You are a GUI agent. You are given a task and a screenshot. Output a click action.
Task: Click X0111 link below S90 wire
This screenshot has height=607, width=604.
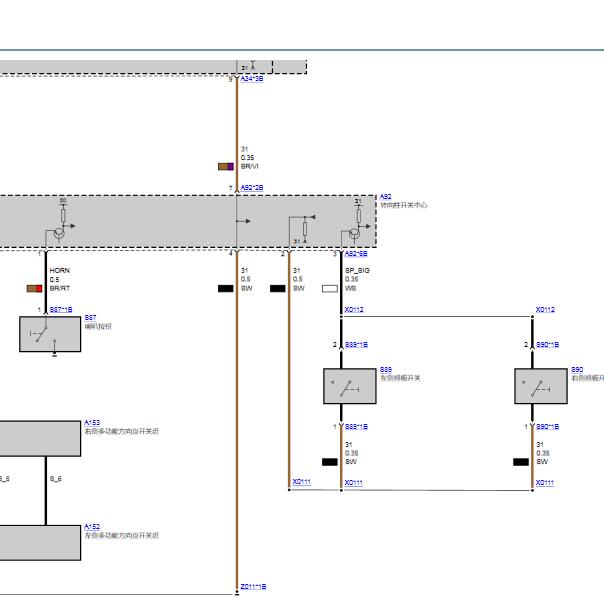point(545,483)
